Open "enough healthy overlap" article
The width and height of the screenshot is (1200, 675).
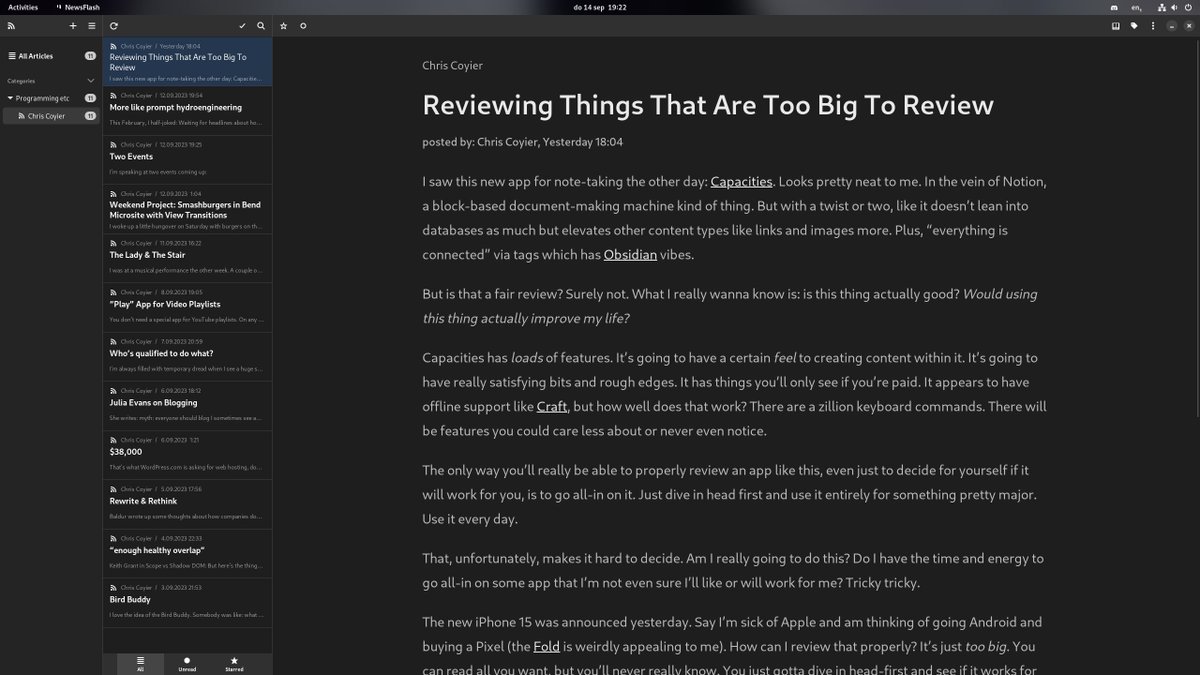tap(187, 553)
